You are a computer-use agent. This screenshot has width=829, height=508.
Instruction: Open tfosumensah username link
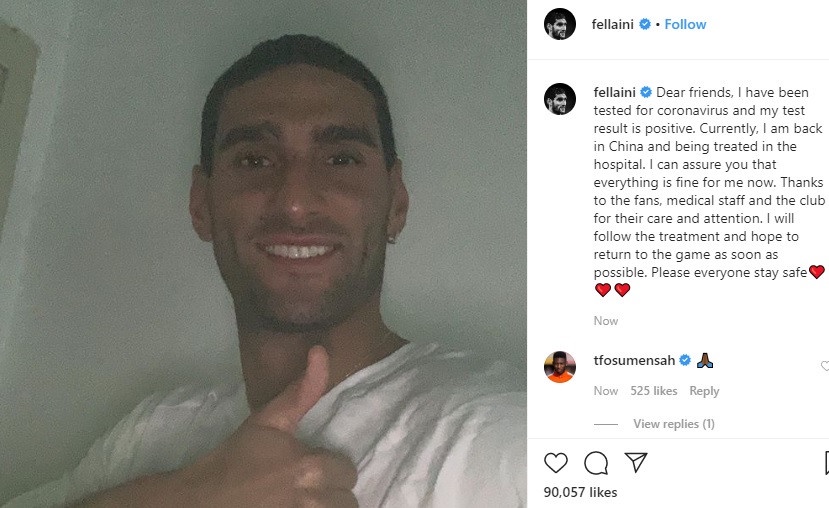(634, 361)
